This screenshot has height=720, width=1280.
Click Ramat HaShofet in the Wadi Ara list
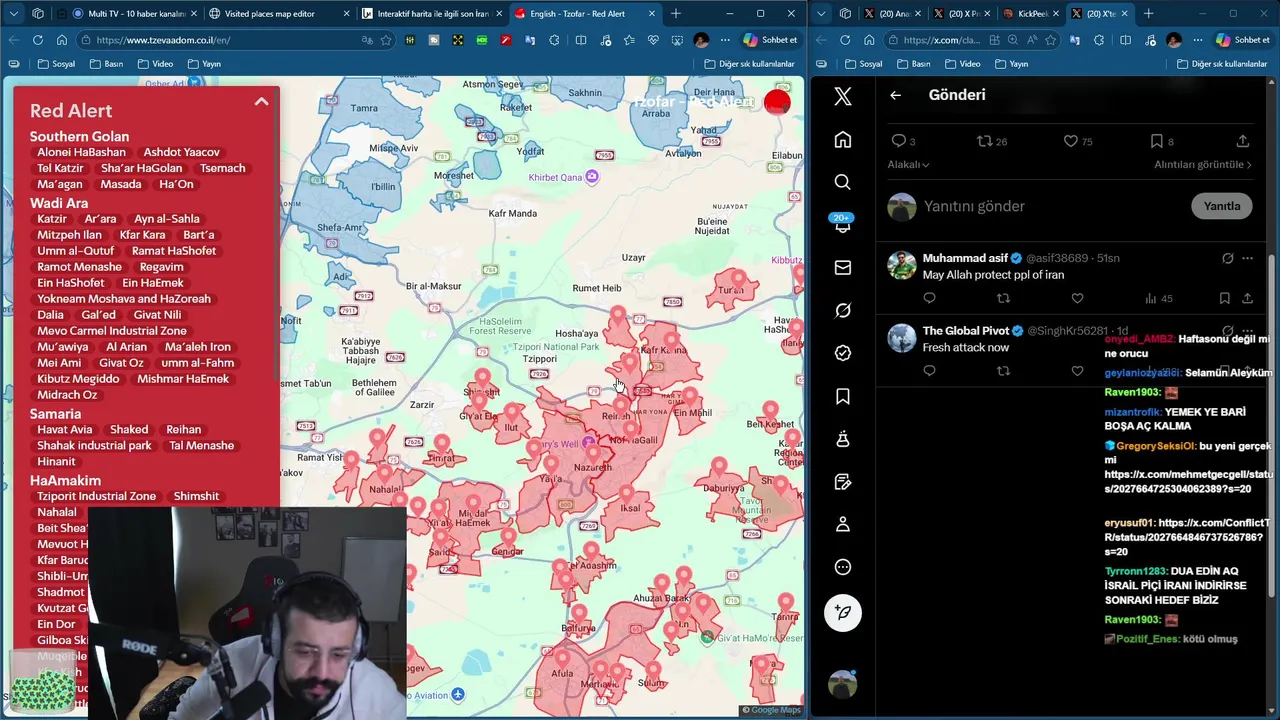pyautogui.click(x=174, y=250)
